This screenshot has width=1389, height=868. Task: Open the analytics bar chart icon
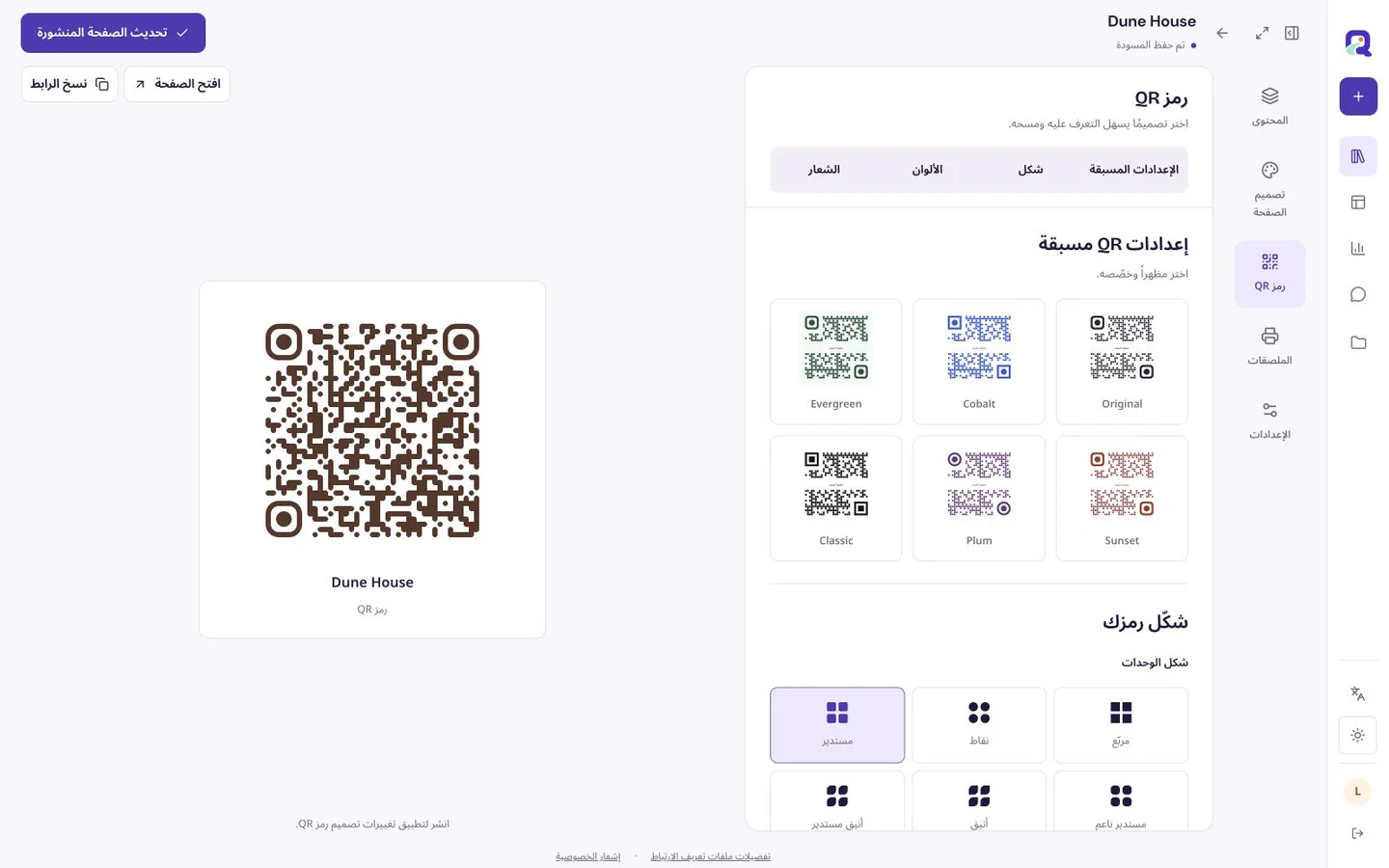pos(1358,249)
